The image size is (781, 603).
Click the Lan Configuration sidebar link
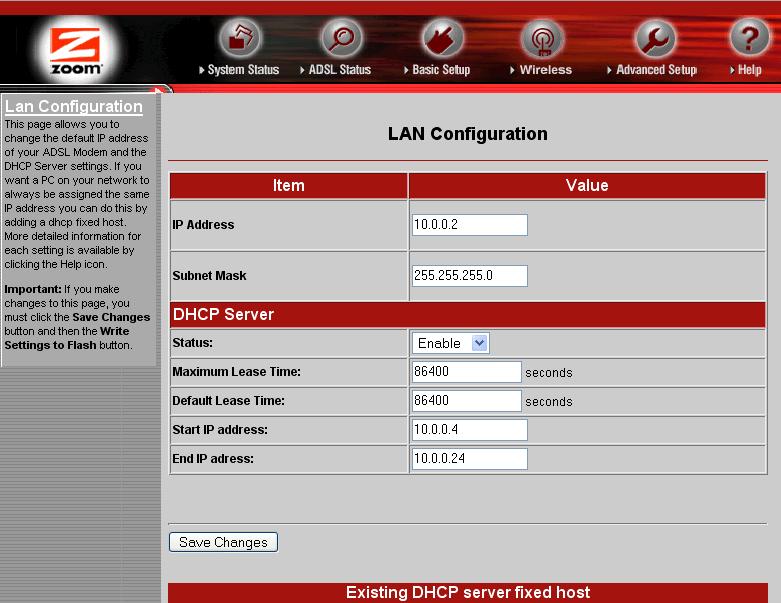tap(74, 107)
